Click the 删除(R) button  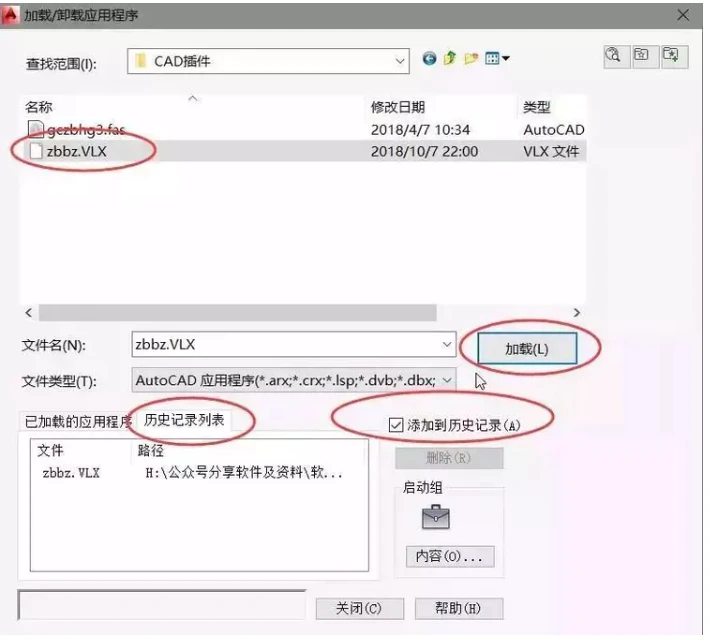(449, 458)
